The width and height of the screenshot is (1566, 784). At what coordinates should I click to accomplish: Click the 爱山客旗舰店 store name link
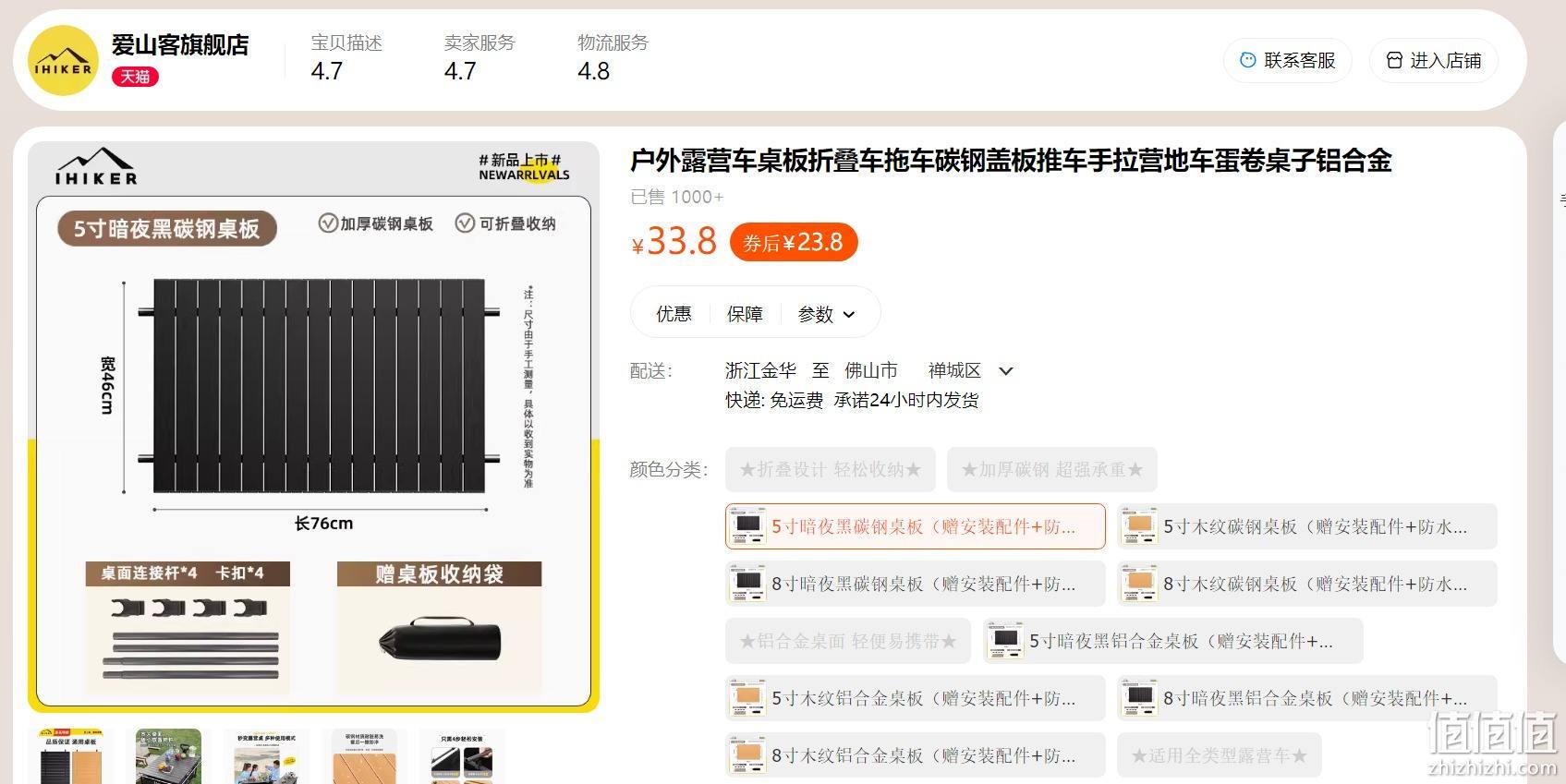(x=180, y=44)
